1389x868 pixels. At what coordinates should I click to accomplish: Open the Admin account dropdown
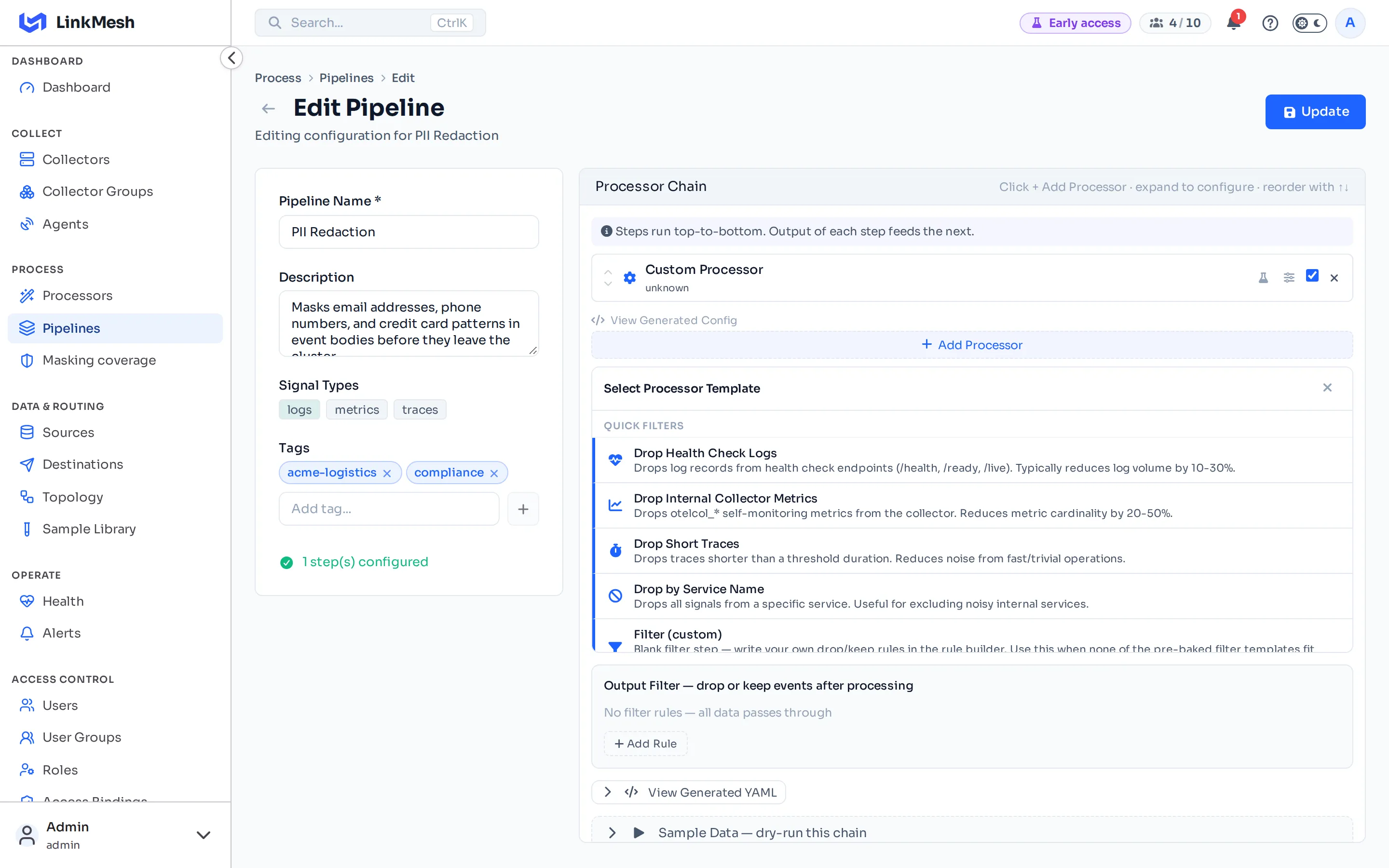click(115, 835)
